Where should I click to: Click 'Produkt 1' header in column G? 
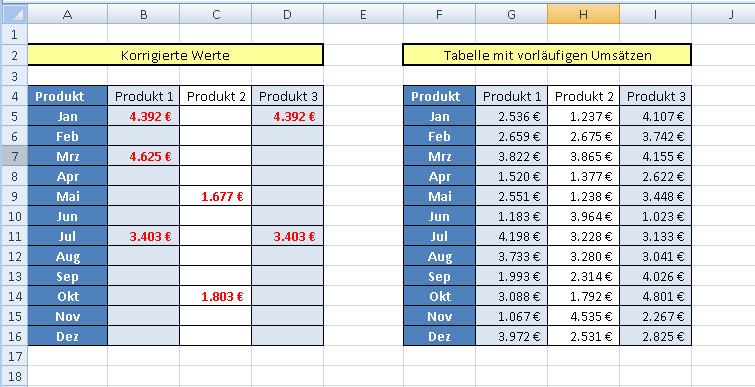pyautogui.click(x=511, y=96)
